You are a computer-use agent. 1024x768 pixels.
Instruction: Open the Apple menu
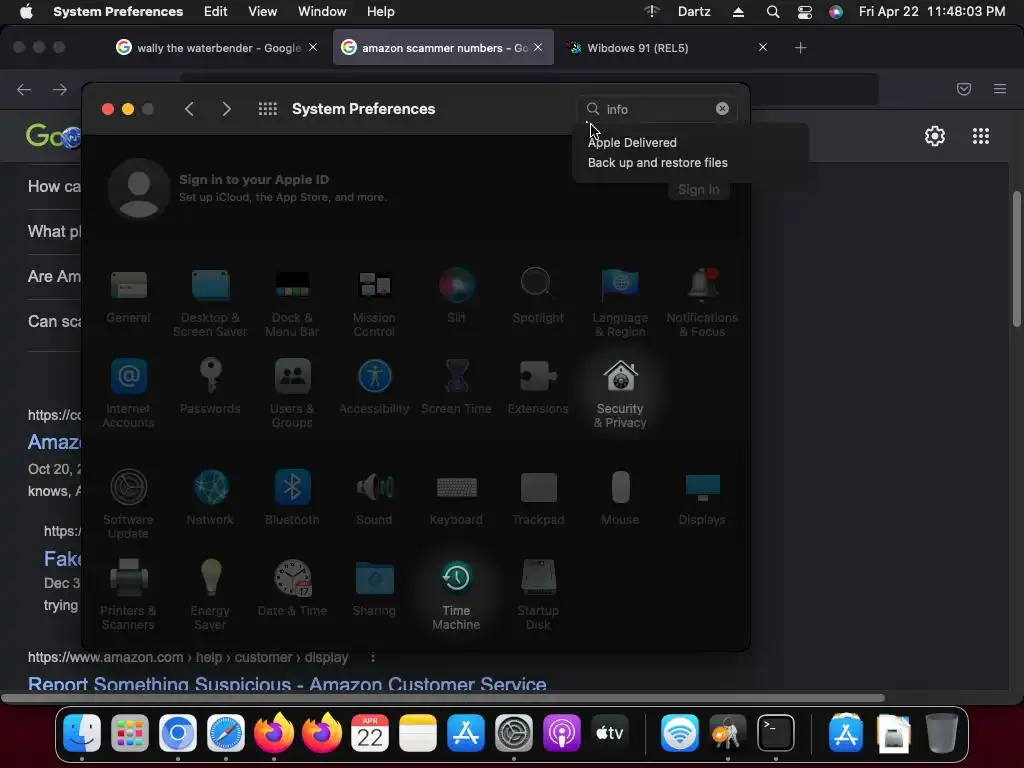26,12
